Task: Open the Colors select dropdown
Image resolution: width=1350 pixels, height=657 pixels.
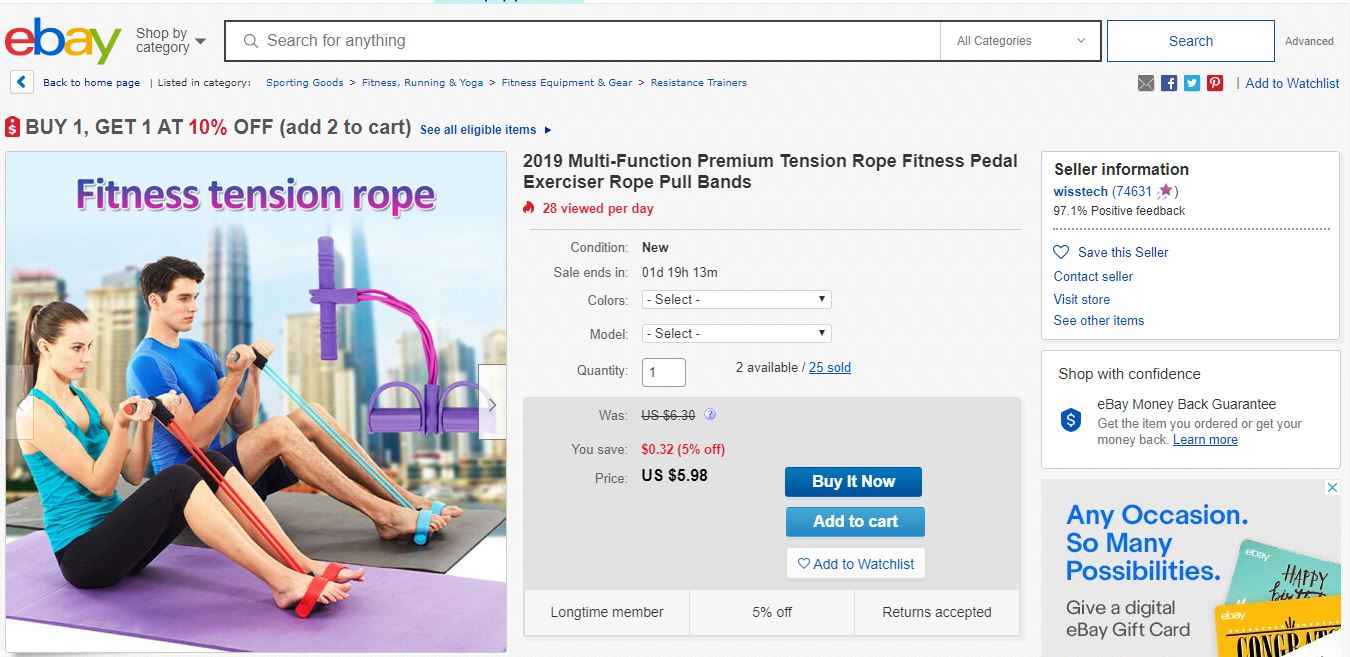Action: [x=737, y=299]
